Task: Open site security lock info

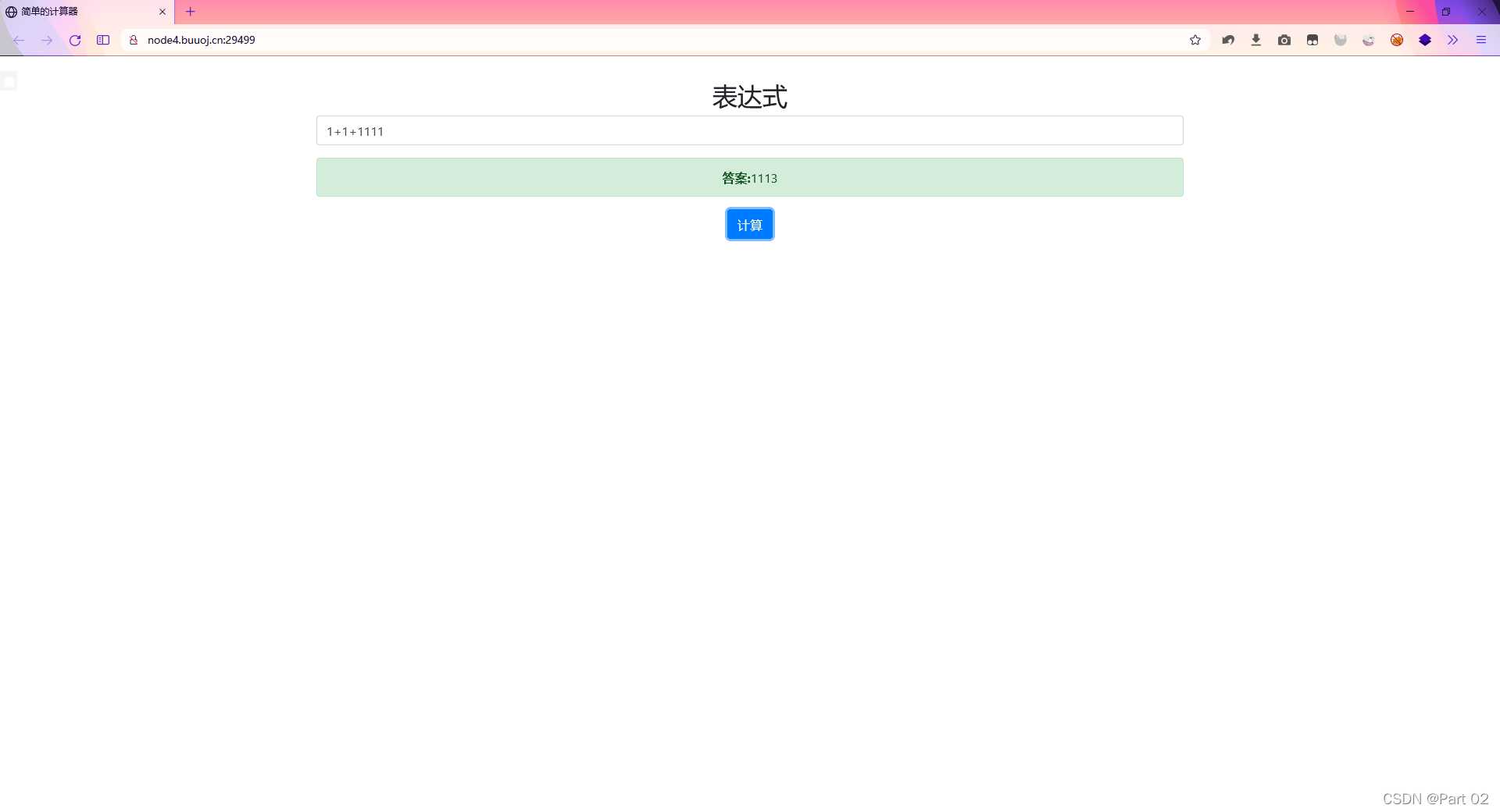Action: click(x=134, y=40)
